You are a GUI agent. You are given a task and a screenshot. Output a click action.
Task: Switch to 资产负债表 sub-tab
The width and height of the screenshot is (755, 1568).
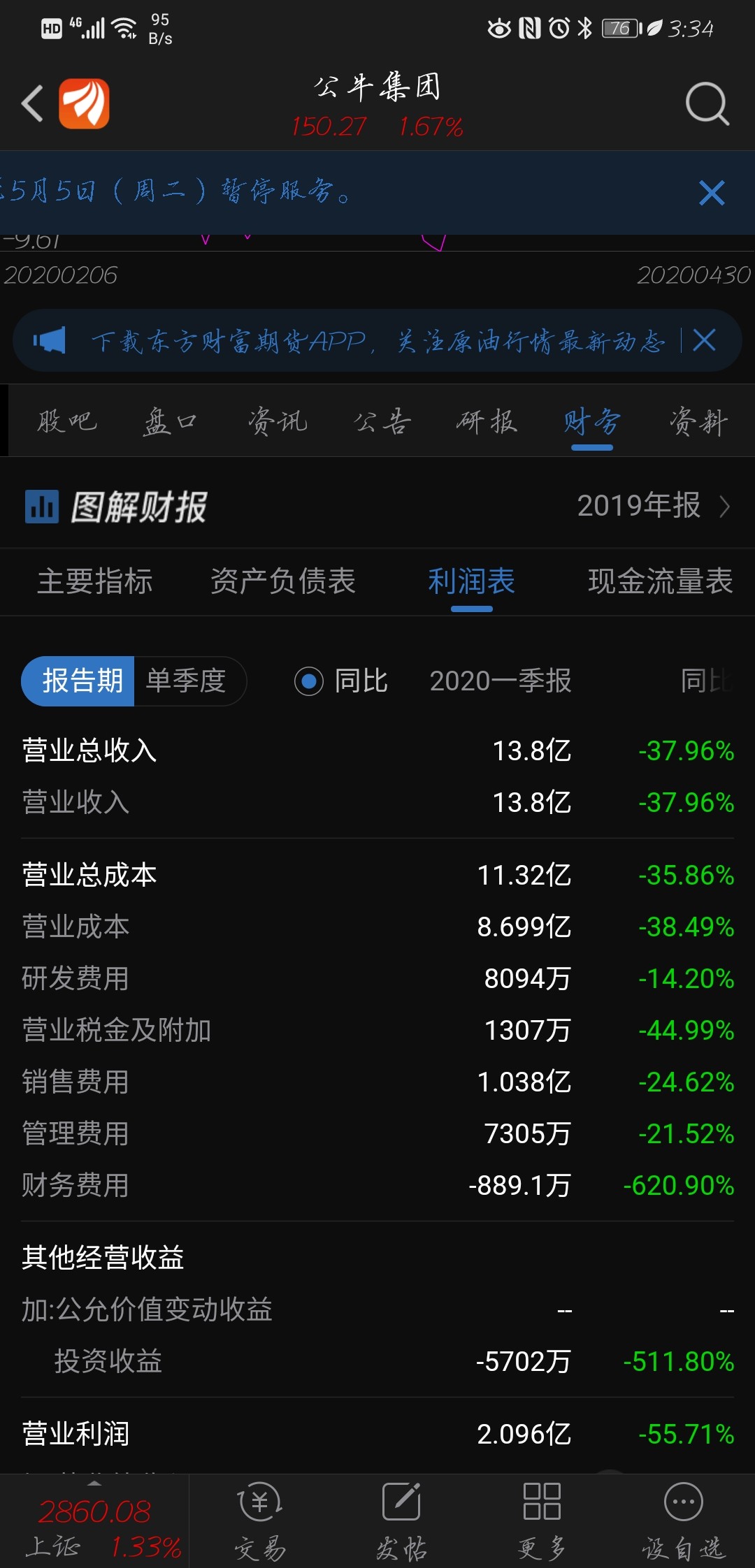pyautogui.click(x=283, y=581)
